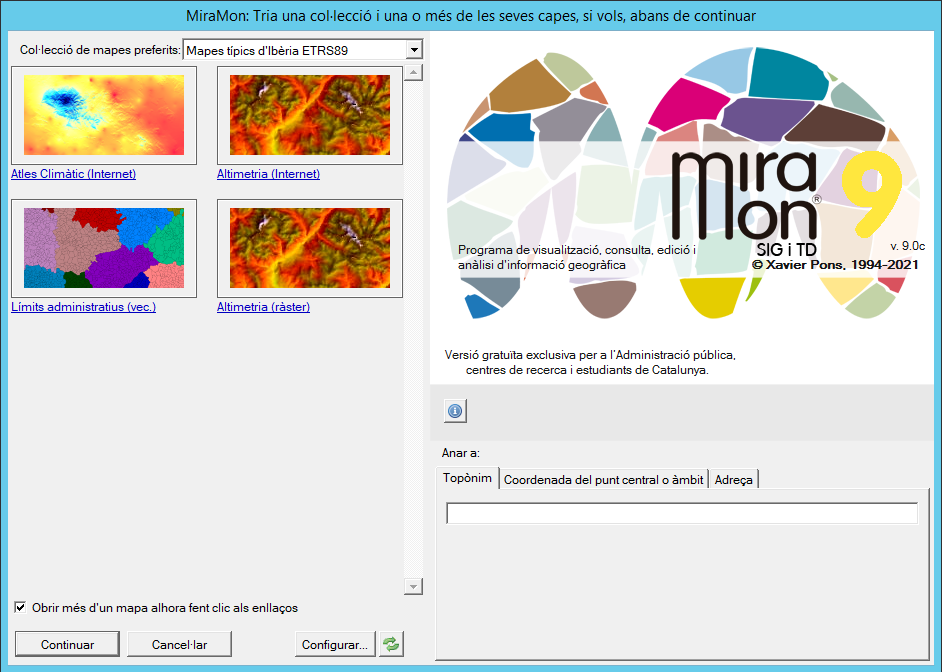Click the Topònim search input field
The width and height of the screenshot is (942, 672).
pos(682,513)
